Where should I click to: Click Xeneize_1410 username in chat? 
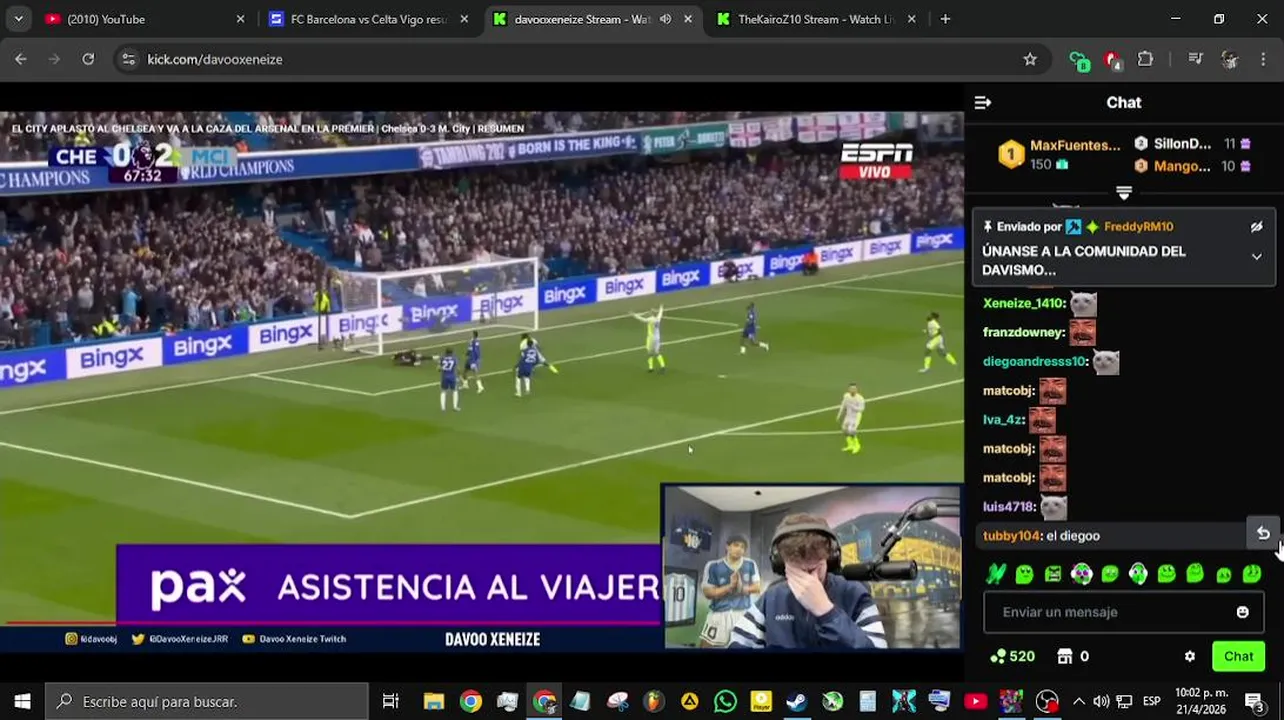click(x=1023, y=303)
